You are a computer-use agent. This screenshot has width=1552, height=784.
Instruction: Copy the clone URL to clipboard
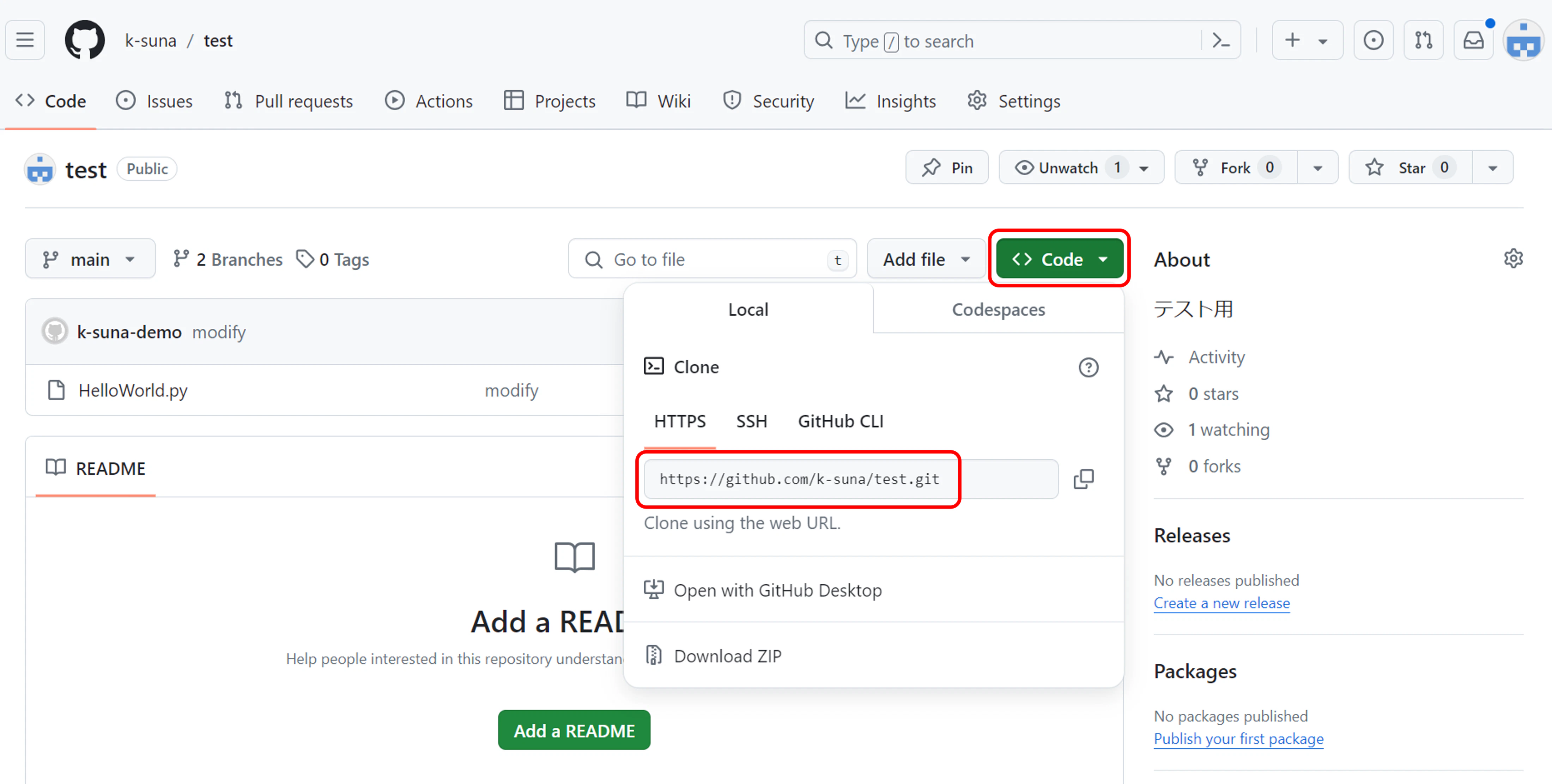coord(1083,479)
